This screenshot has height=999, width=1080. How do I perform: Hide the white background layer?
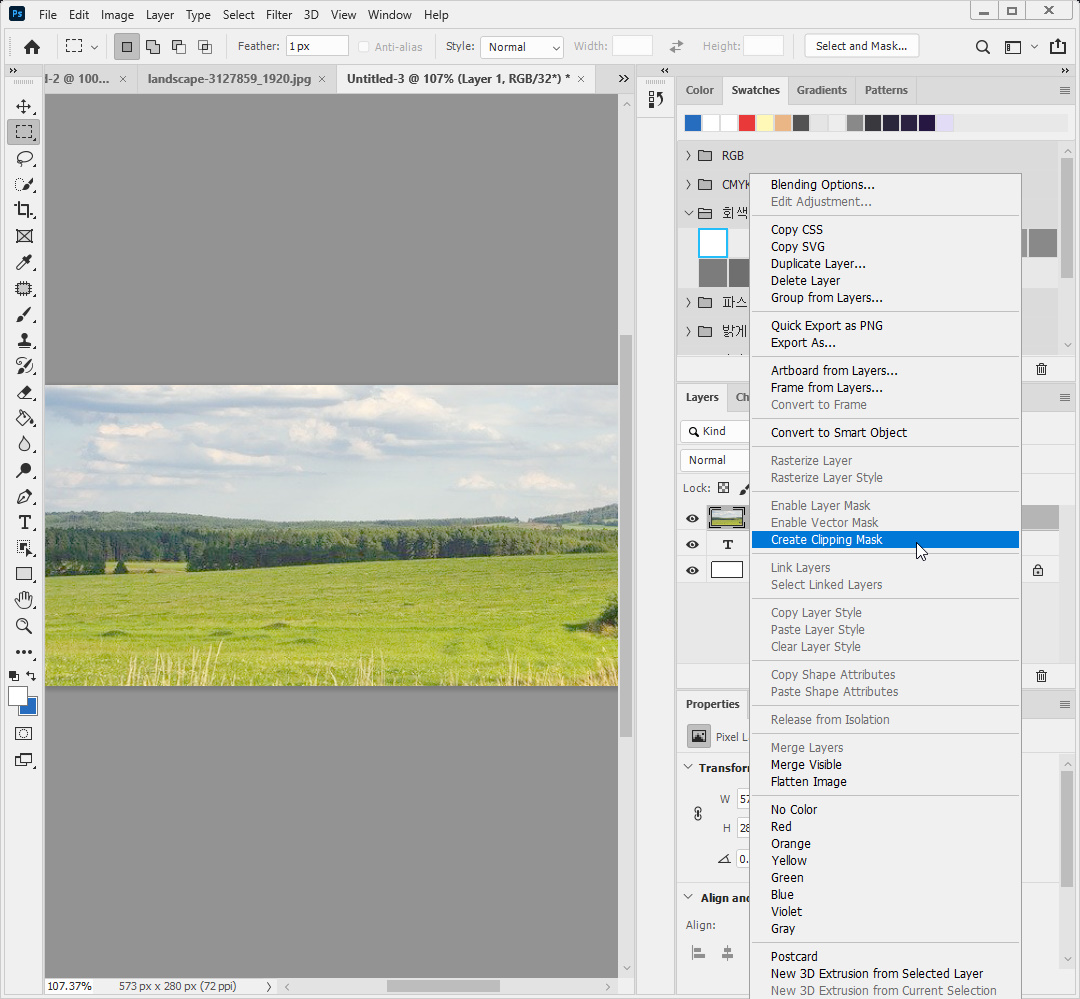(x=692, y=570)
